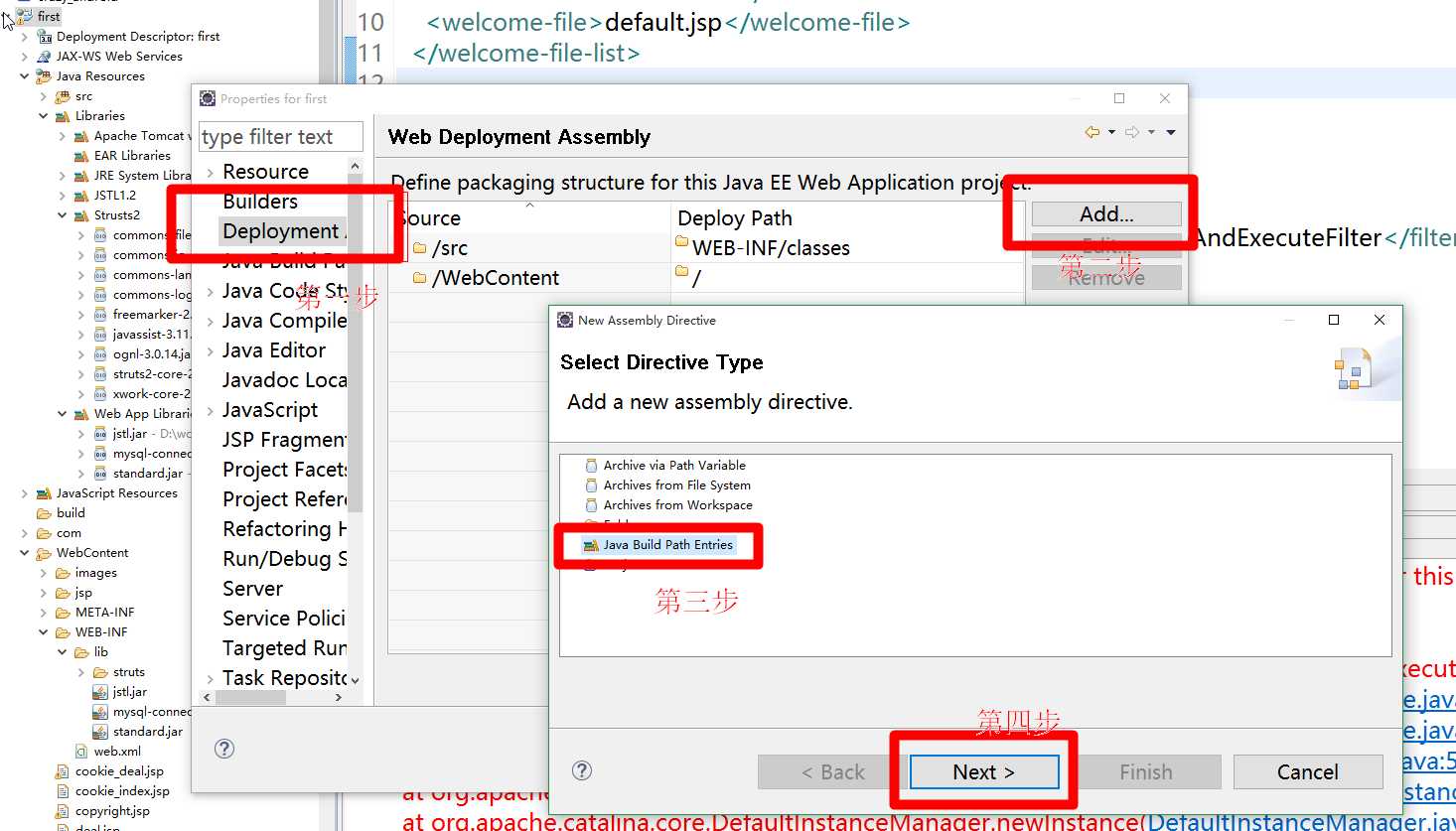1456x831 pixels.
Task: Select javassist jar in Struts2 library
Action: point(151,335)
